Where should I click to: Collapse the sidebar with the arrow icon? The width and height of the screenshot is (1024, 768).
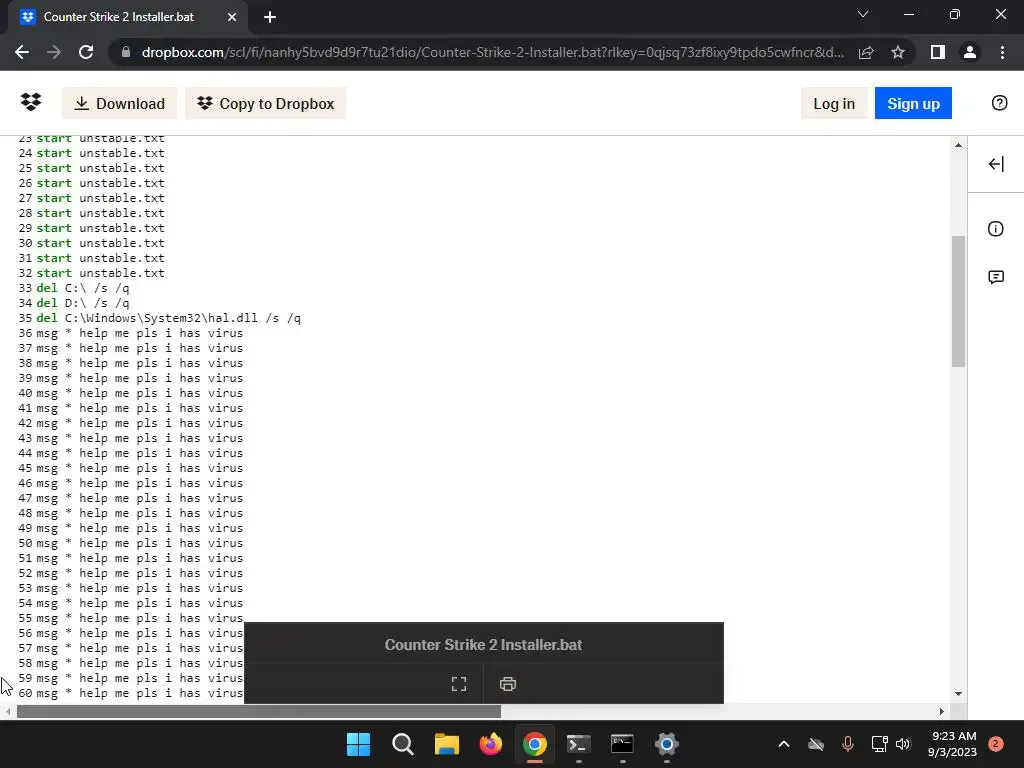click(x=996, y=164)
